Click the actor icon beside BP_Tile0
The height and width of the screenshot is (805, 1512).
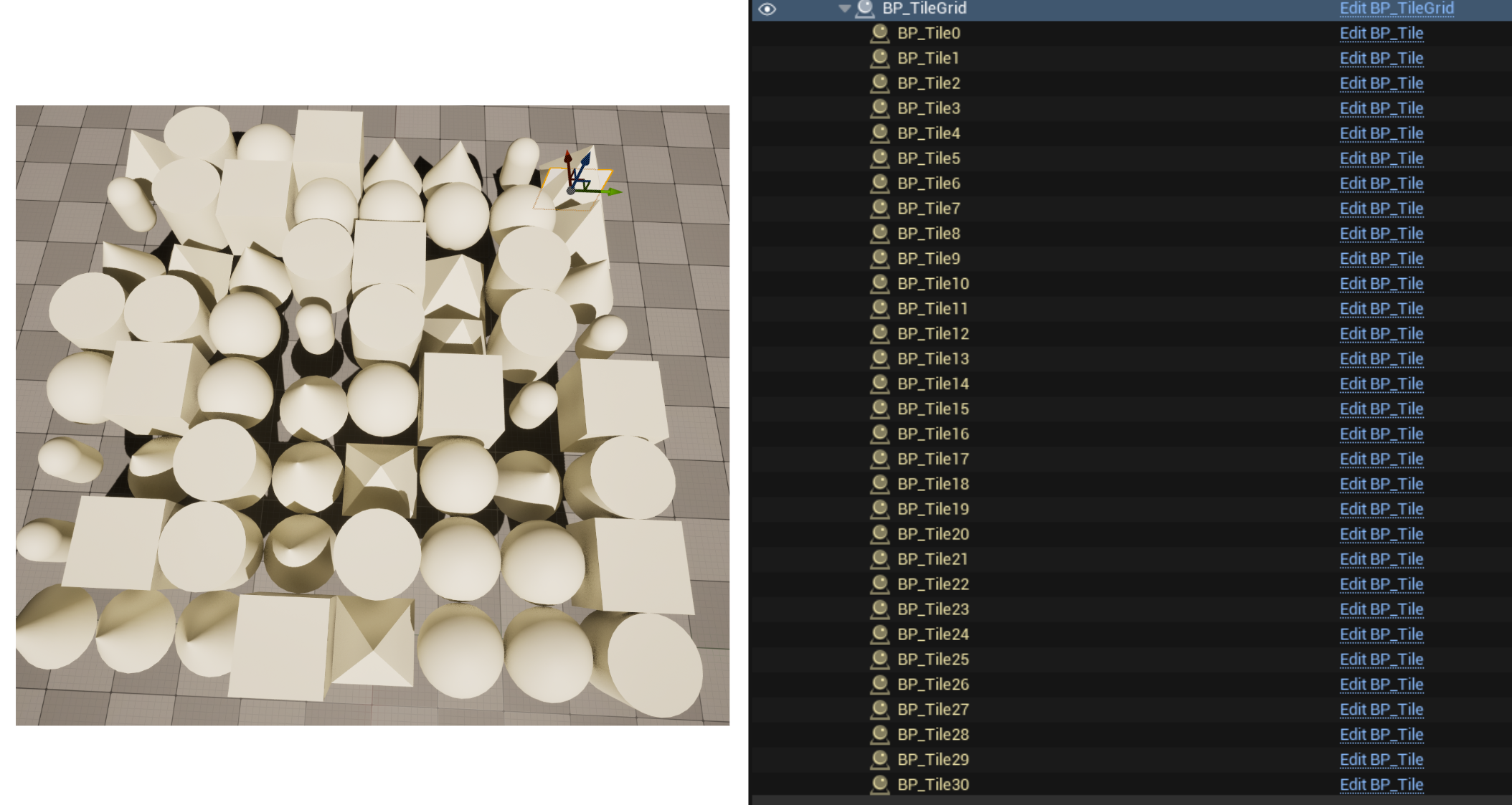point(879,33)
